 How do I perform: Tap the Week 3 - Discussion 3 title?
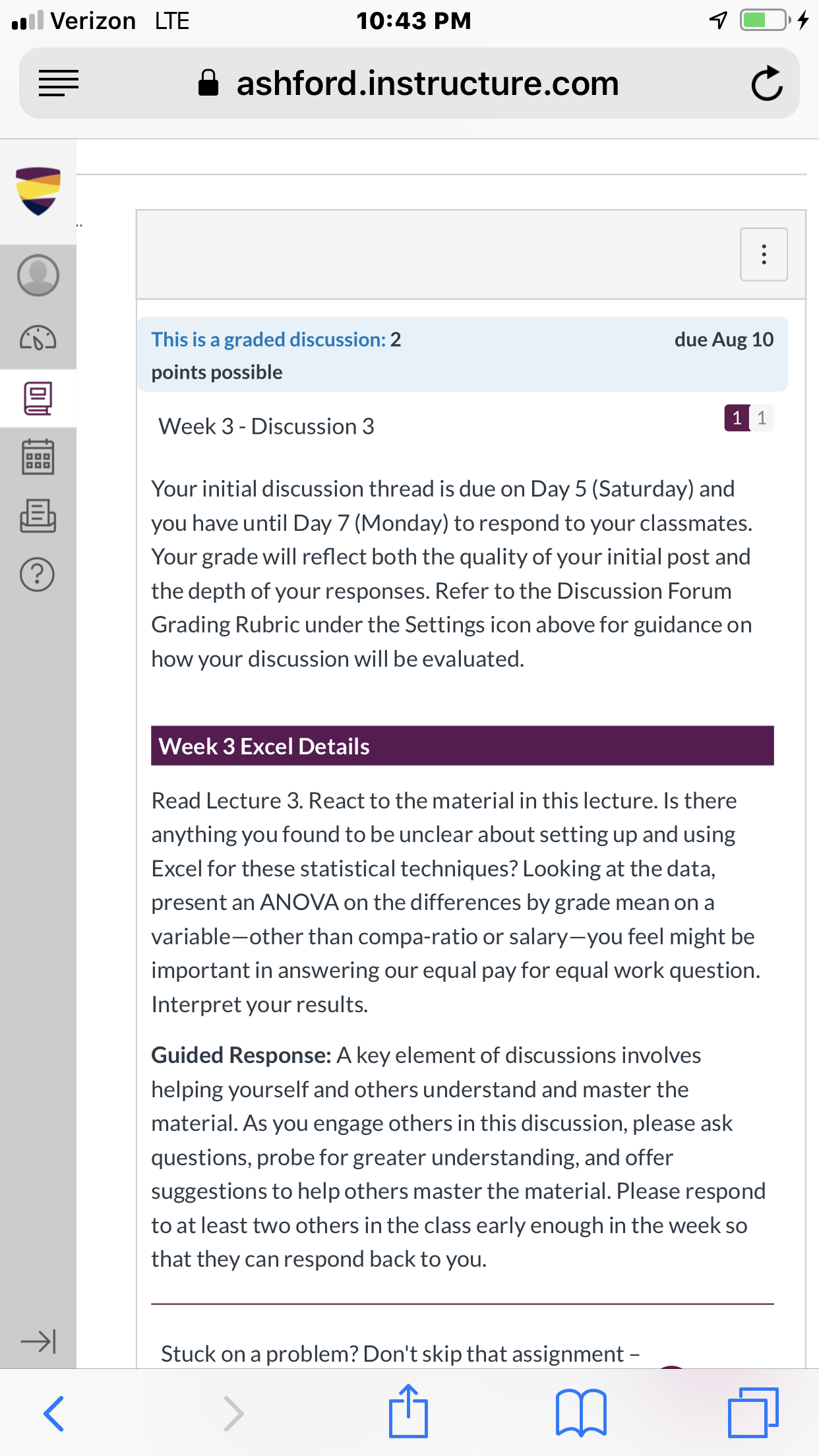tap(266, 427)
